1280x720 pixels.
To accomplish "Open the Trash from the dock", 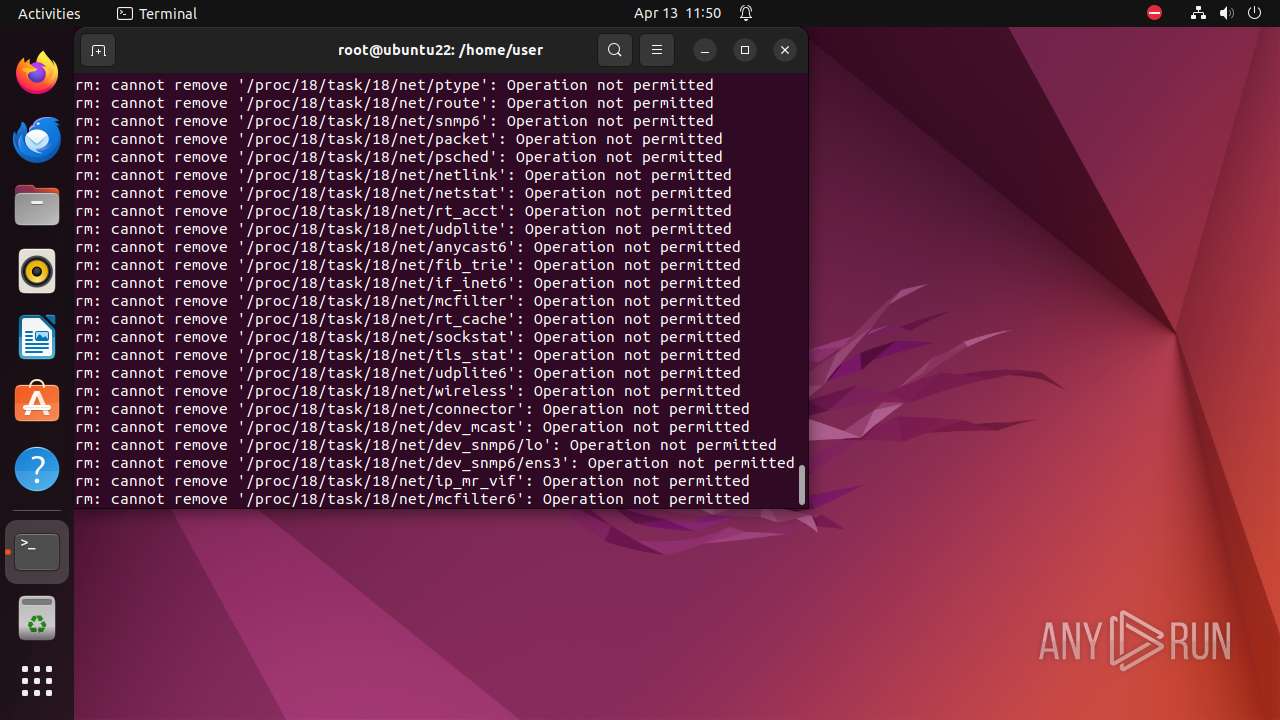I will [37, 618].
